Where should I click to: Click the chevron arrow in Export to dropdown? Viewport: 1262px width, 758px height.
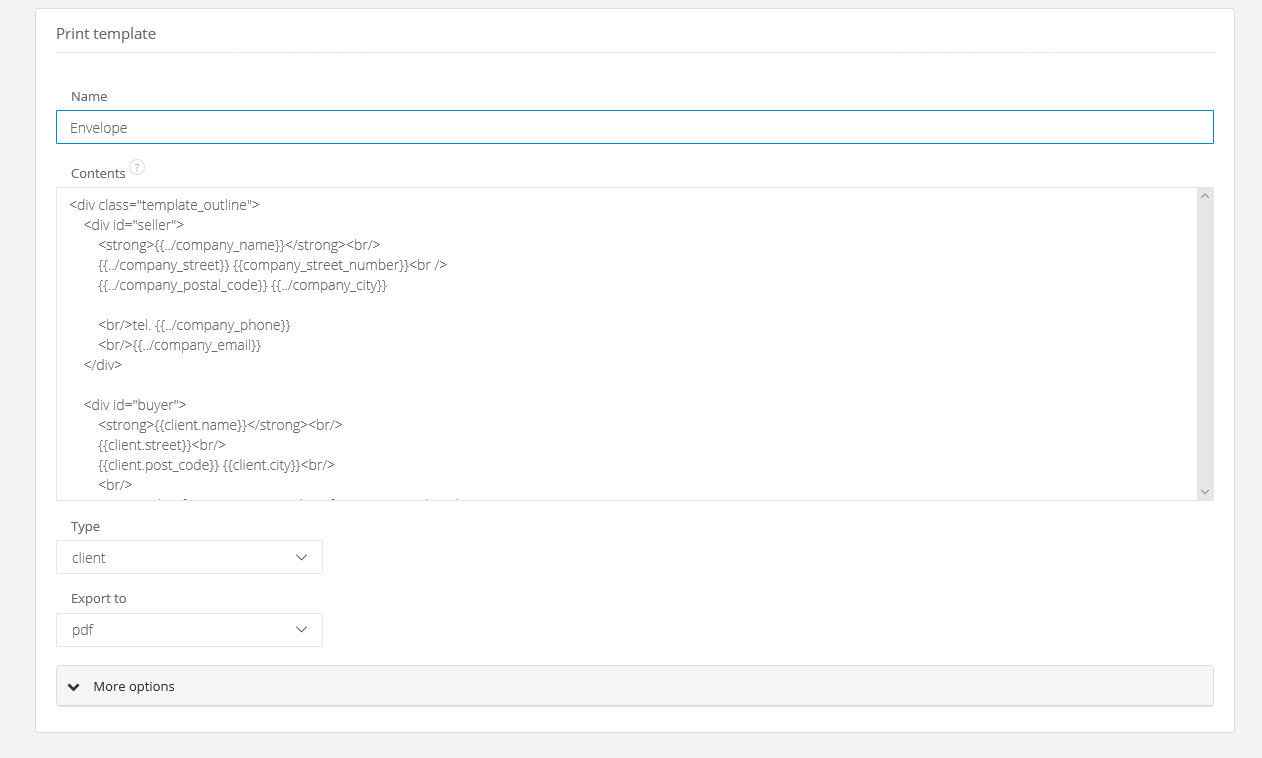(x=301, y=630)
